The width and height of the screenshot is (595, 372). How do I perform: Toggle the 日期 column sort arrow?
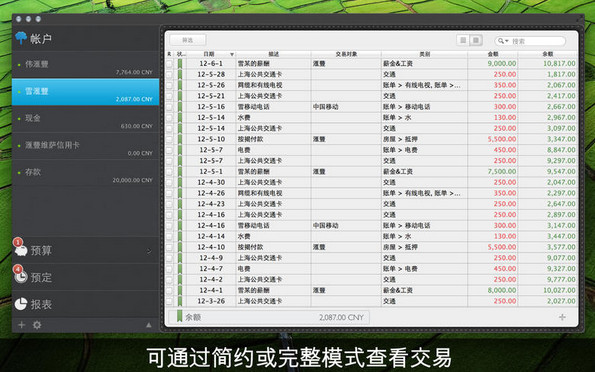coord(232,55)
